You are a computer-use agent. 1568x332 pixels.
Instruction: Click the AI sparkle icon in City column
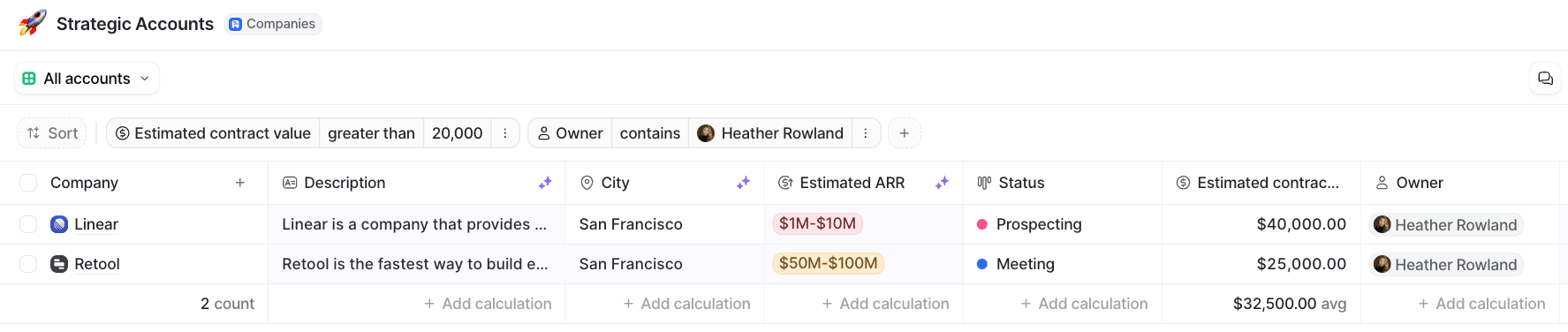[x=743, y=183]
